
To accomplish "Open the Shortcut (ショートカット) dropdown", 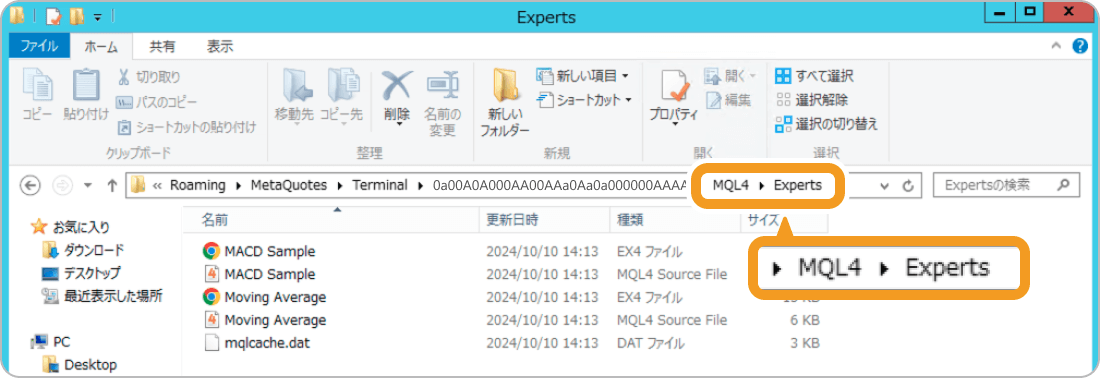I will (x=585, y=100).
